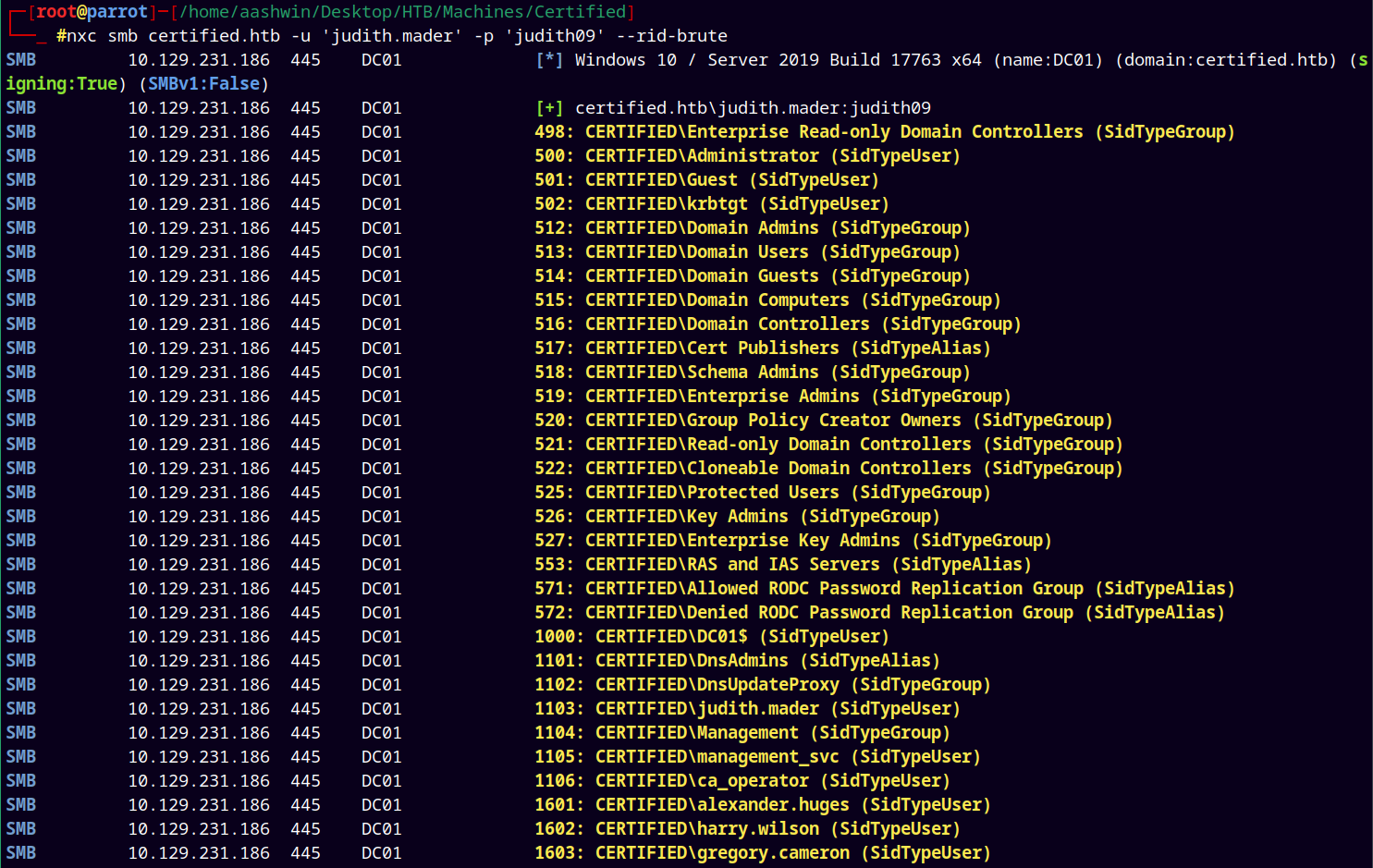Select the 1602: CERTIFIED\harry.wilson entry
Viewport: 1373px width, 868px height.
(x=747, y=829)
